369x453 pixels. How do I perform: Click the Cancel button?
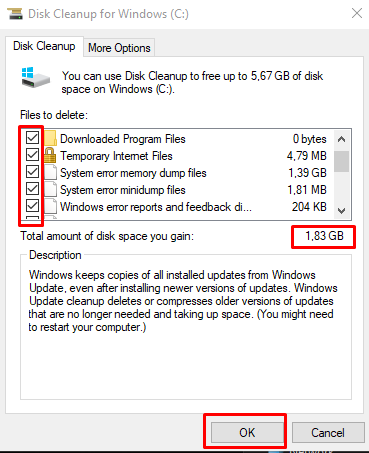click(328, 433)
